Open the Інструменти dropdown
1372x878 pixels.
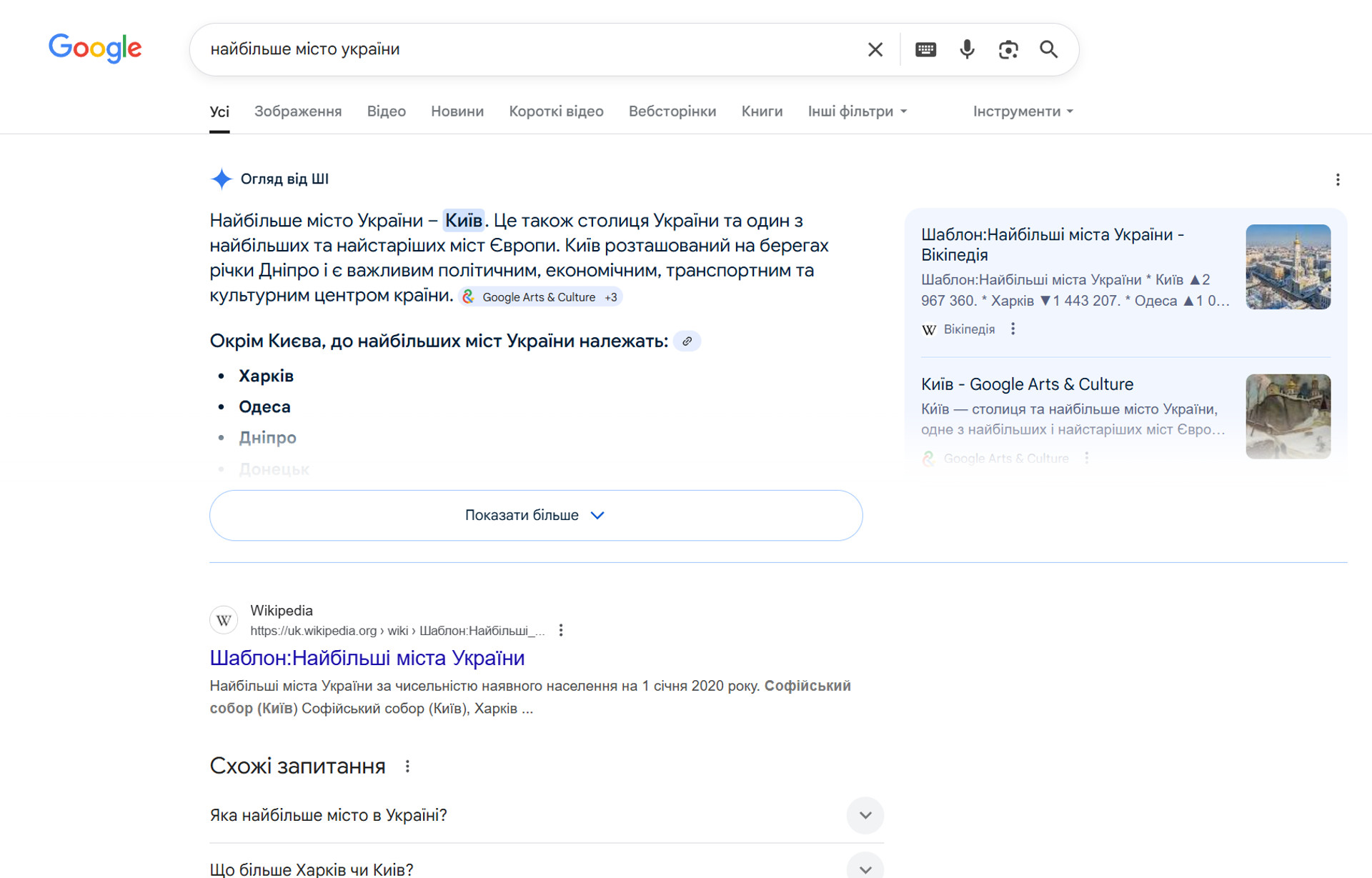(x=1022, y=111)
